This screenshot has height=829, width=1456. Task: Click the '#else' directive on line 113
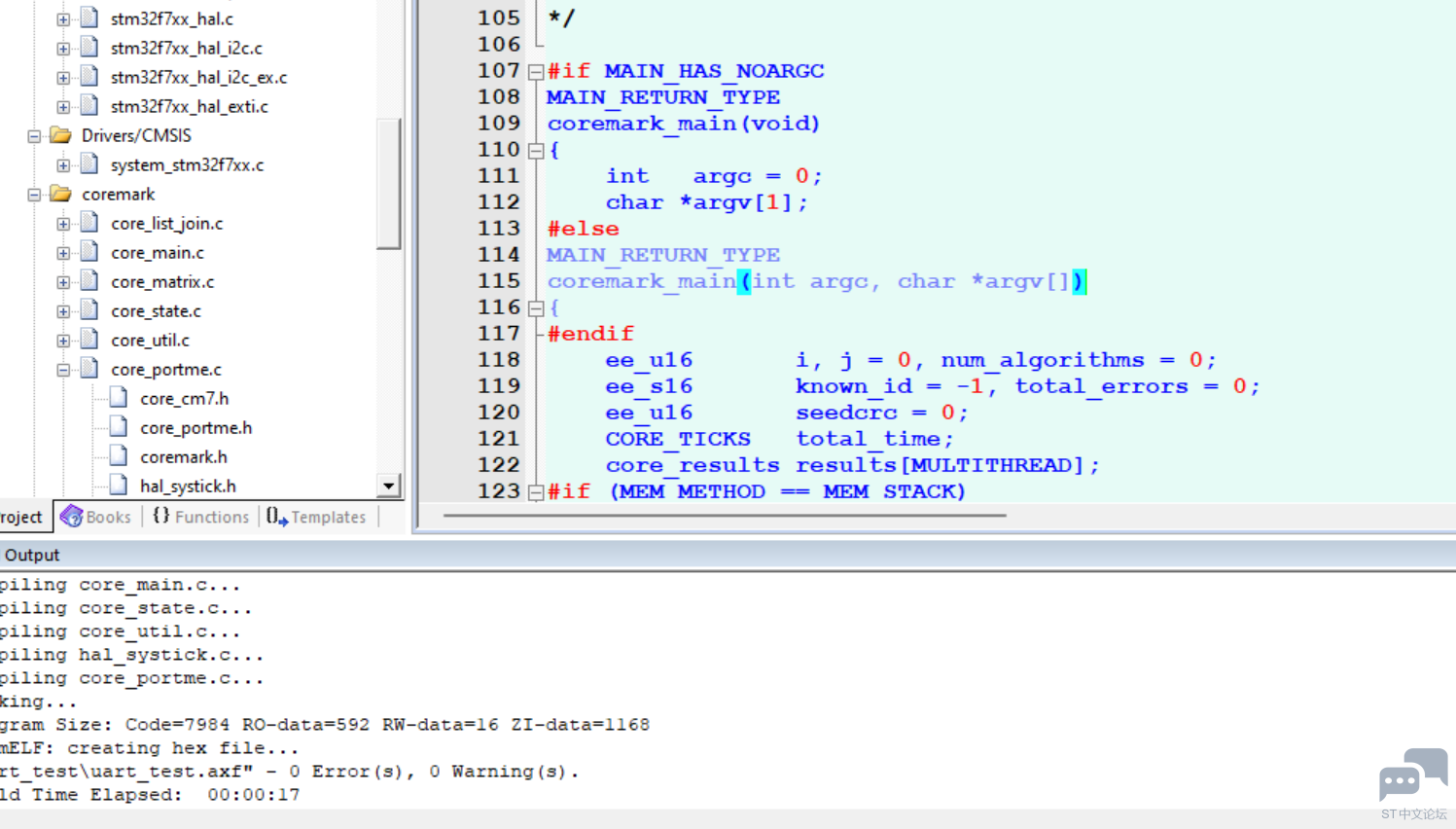[x=583, y=229]
